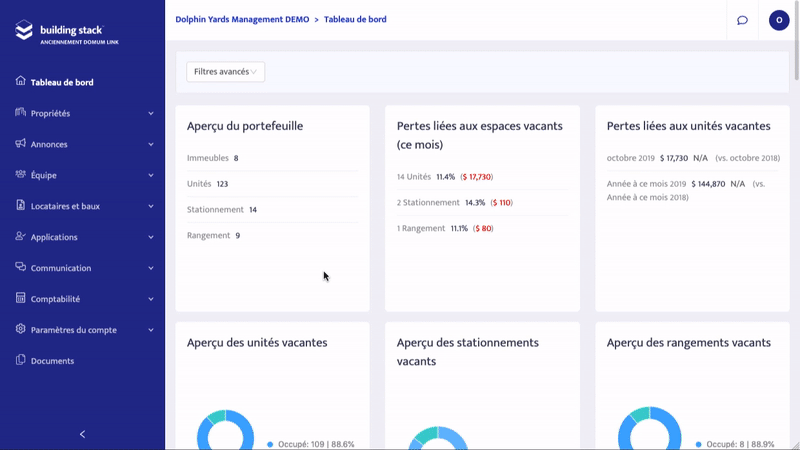Click the Annonces megaphone icon
Viewport: 800px width, 450px height.
pos(20,143)
